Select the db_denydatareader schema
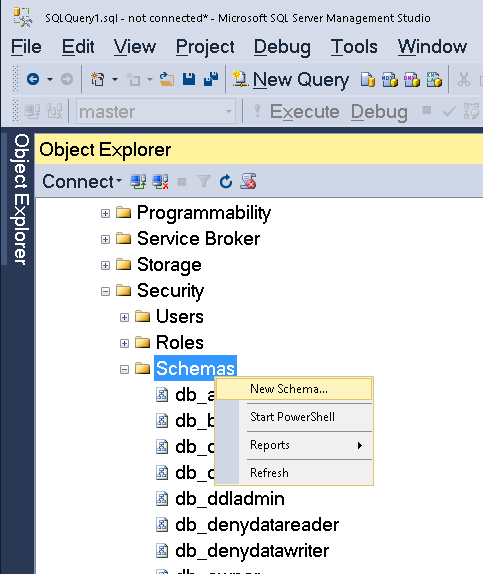This screenshot has width=483, height=574. pos(257,525)
